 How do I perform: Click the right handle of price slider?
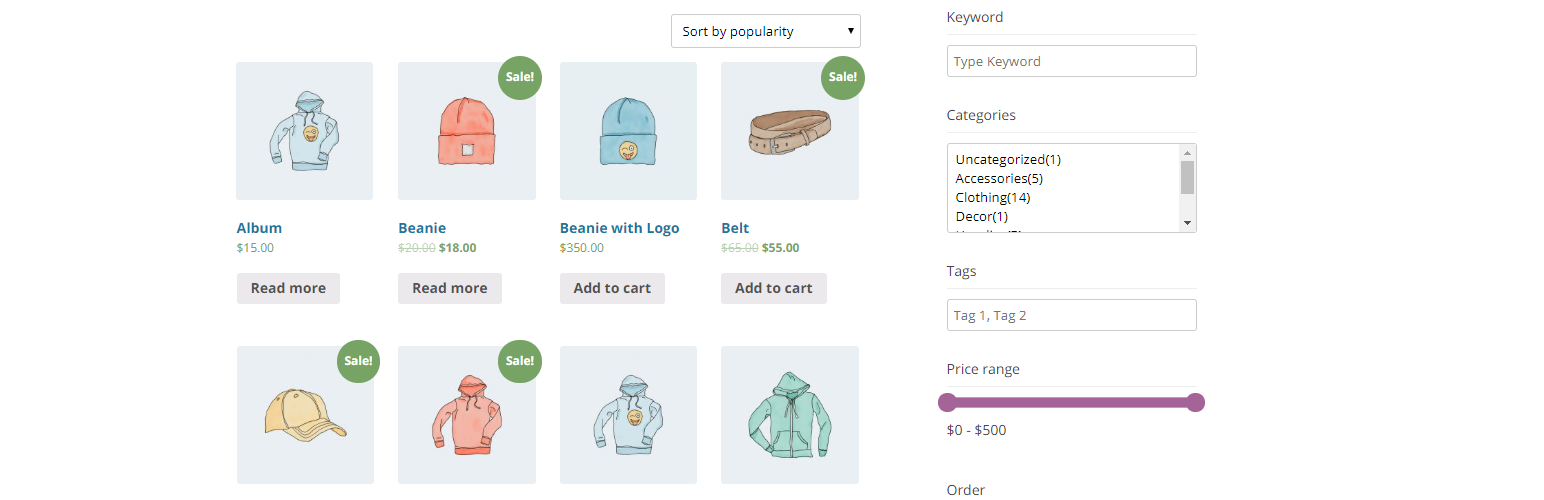[x=1194, y=403]
